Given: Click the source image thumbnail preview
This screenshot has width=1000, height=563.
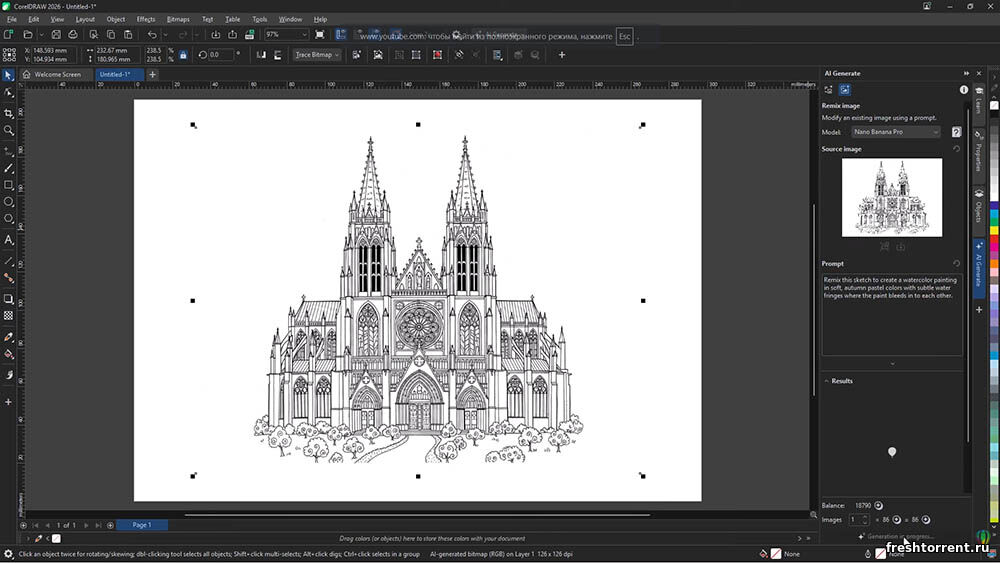Looking at the screenshot, I should pos(892,197).
